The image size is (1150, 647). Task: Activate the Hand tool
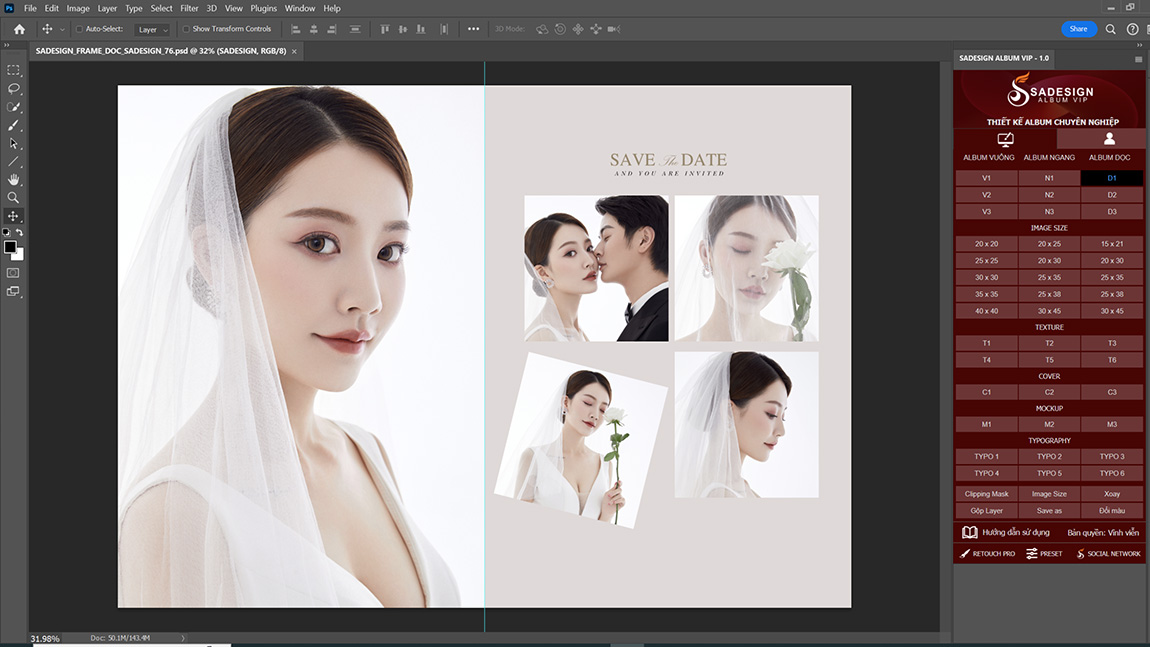[x=13, y=179]
